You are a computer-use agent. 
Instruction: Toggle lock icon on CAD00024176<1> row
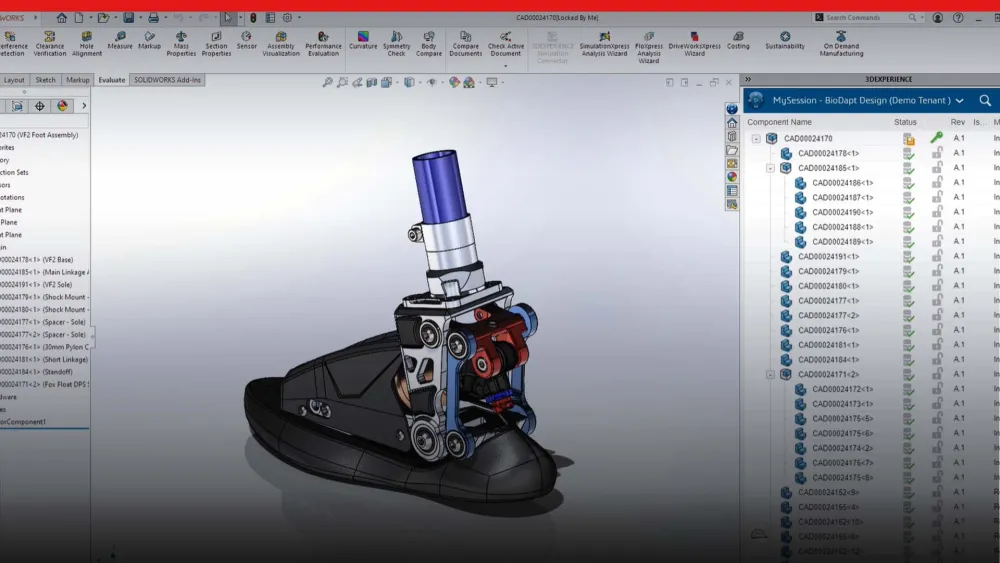[x=937, y=330]
